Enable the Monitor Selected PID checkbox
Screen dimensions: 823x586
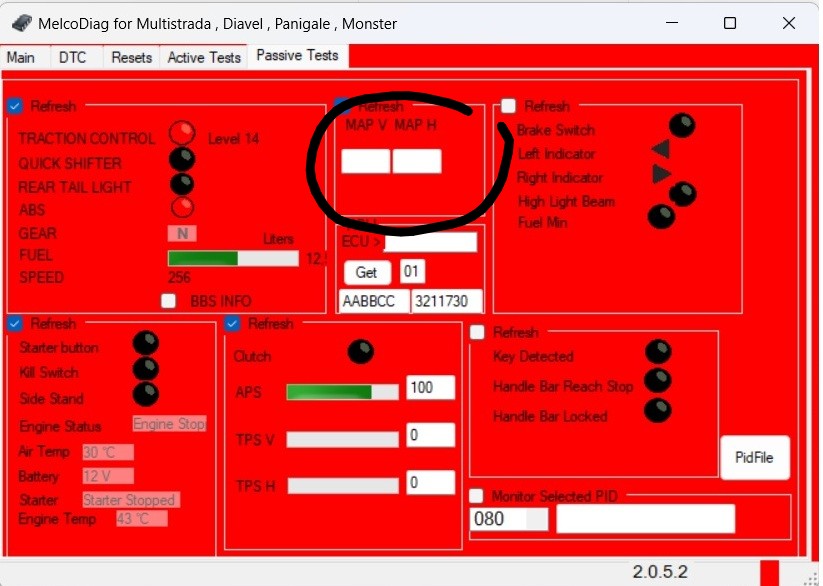click(x=476, y=496)
